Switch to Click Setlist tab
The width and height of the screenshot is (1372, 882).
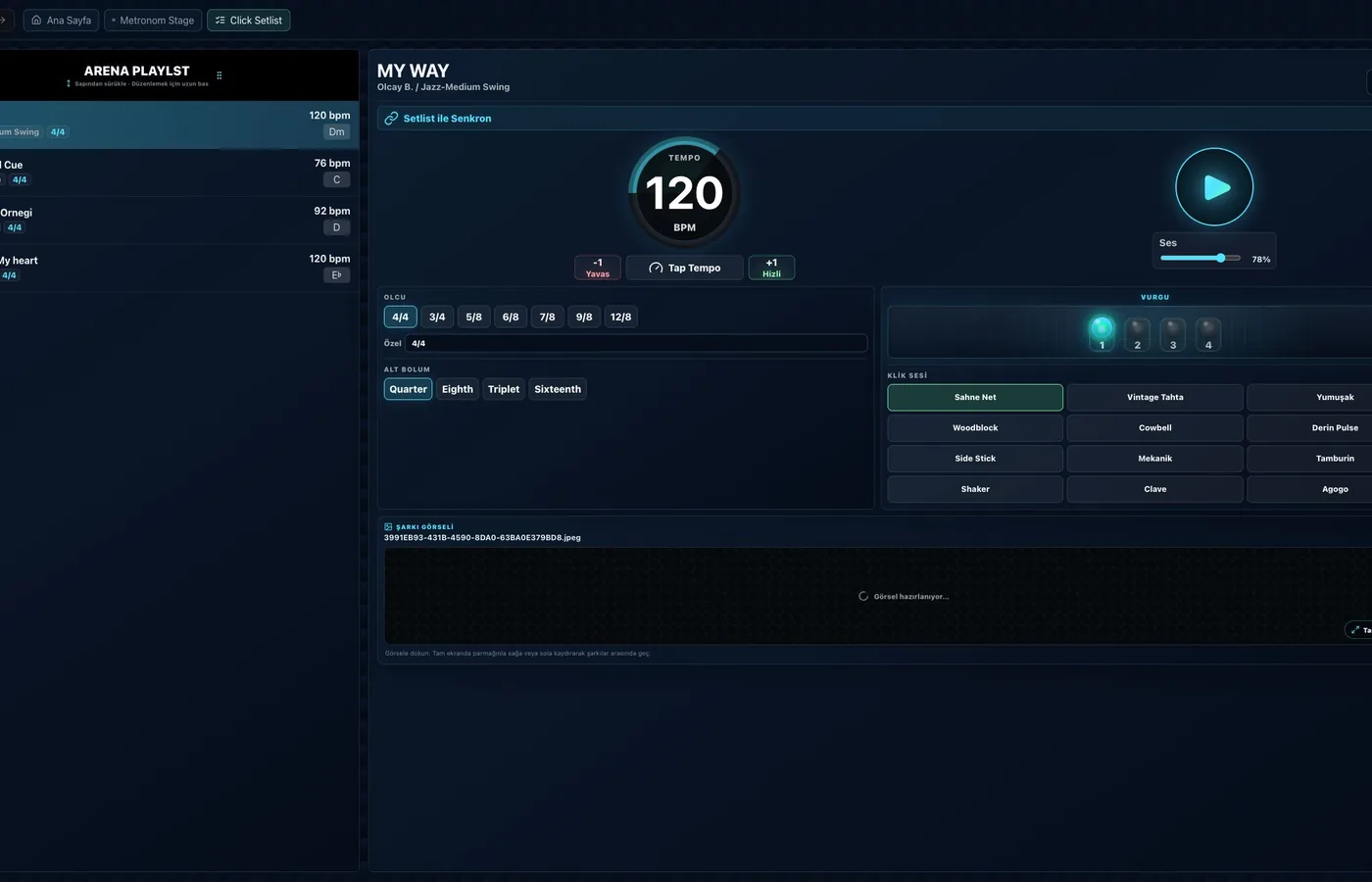pyautogui.click(x=248, y=20)
